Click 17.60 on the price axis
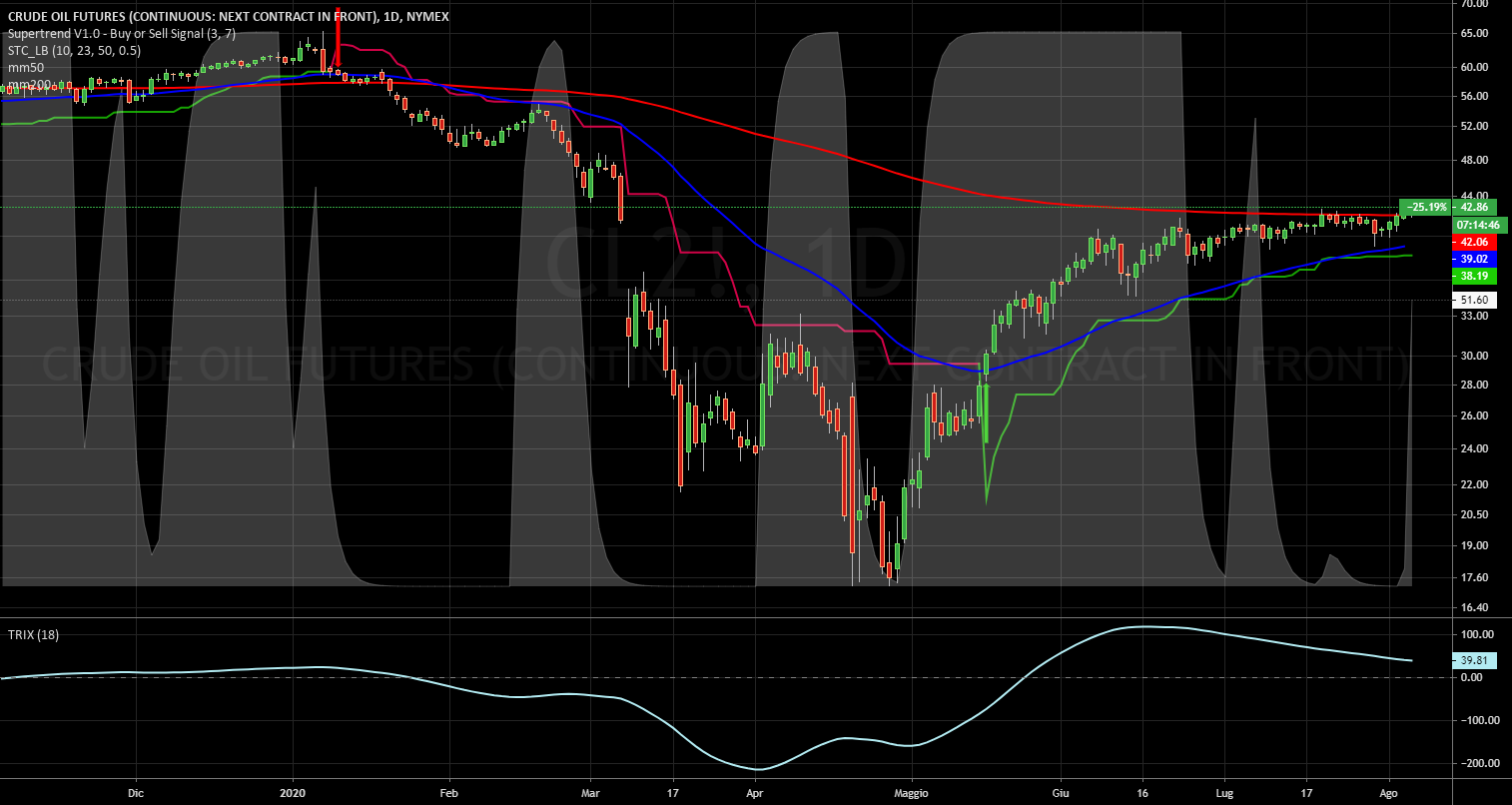Image resolution: width=1512 pixels, height=805 pixels. click(1475, 578)
